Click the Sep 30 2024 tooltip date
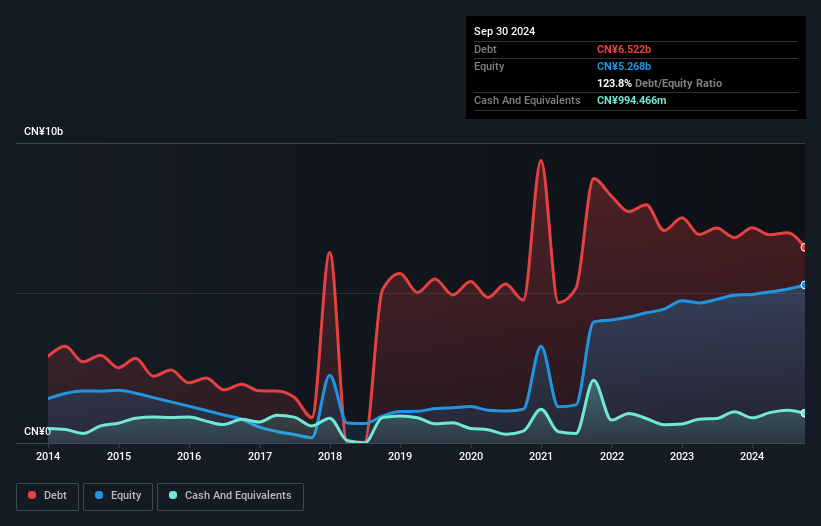821x526 pixels. 504,31
